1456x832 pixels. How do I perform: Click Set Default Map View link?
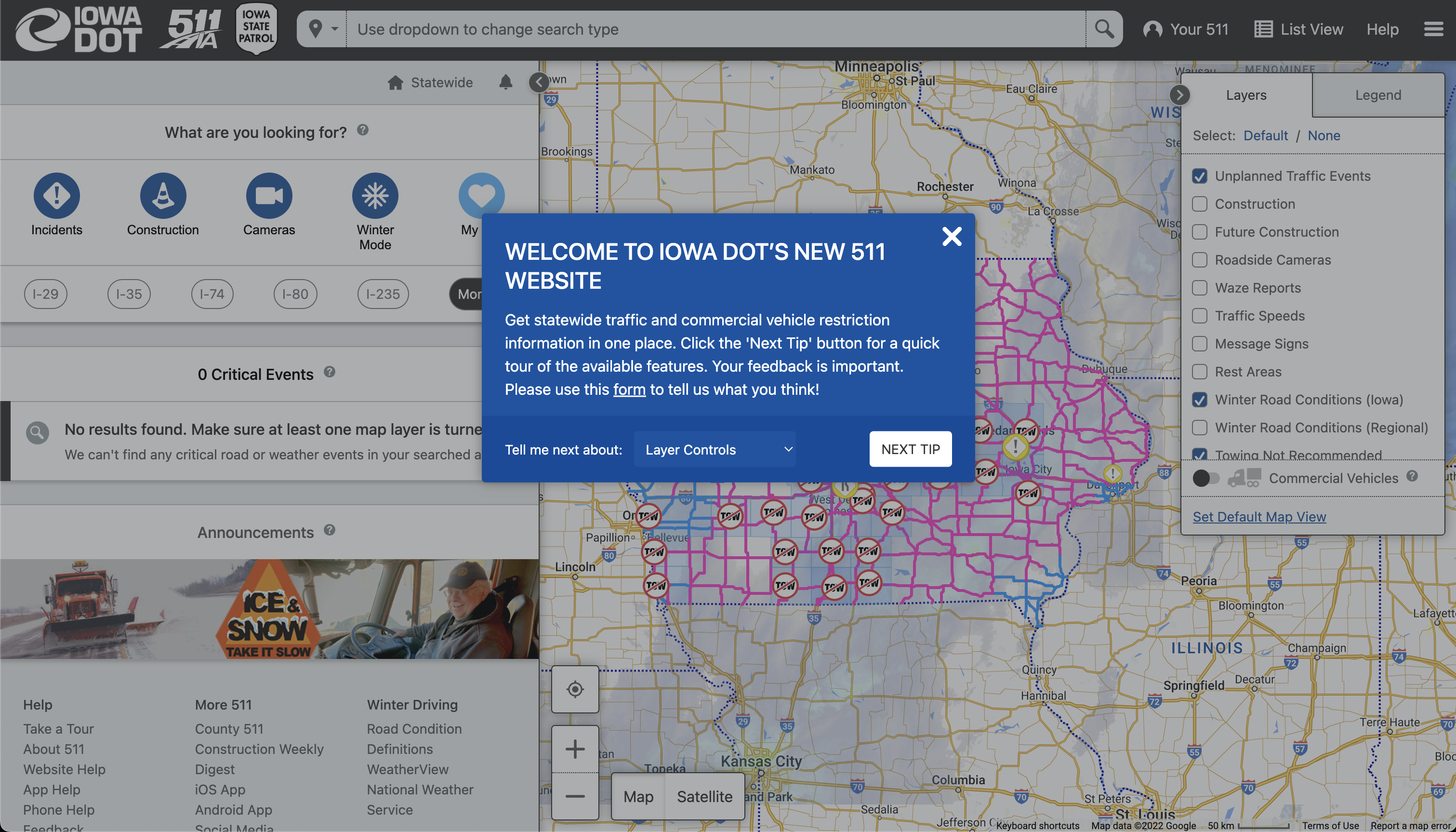(x=1259, y=516)
